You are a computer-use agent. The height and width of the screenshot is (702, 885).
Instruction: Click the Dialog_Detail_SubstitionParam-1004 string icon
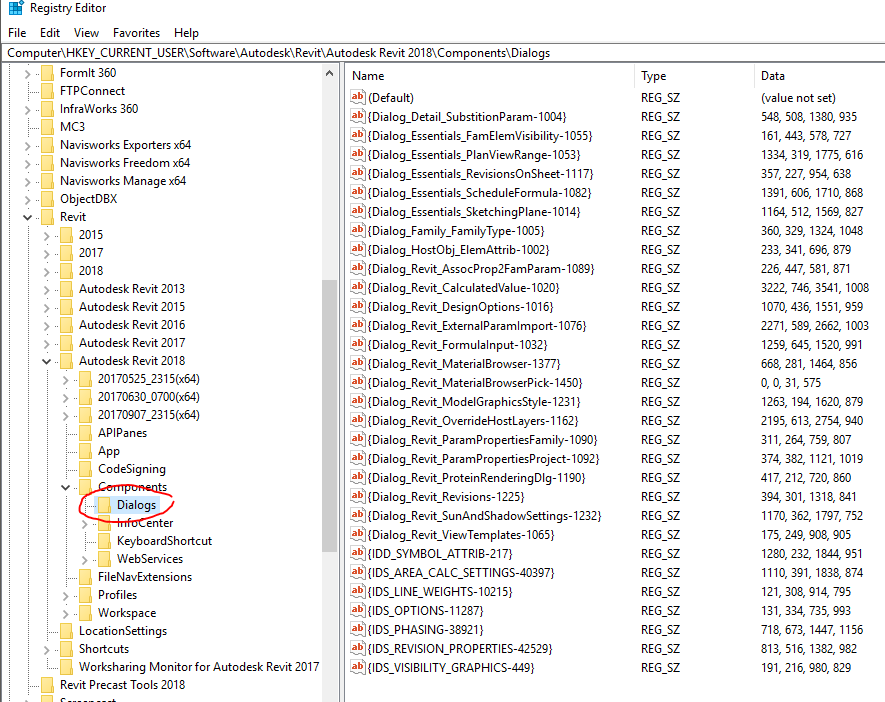pos(357,116)
